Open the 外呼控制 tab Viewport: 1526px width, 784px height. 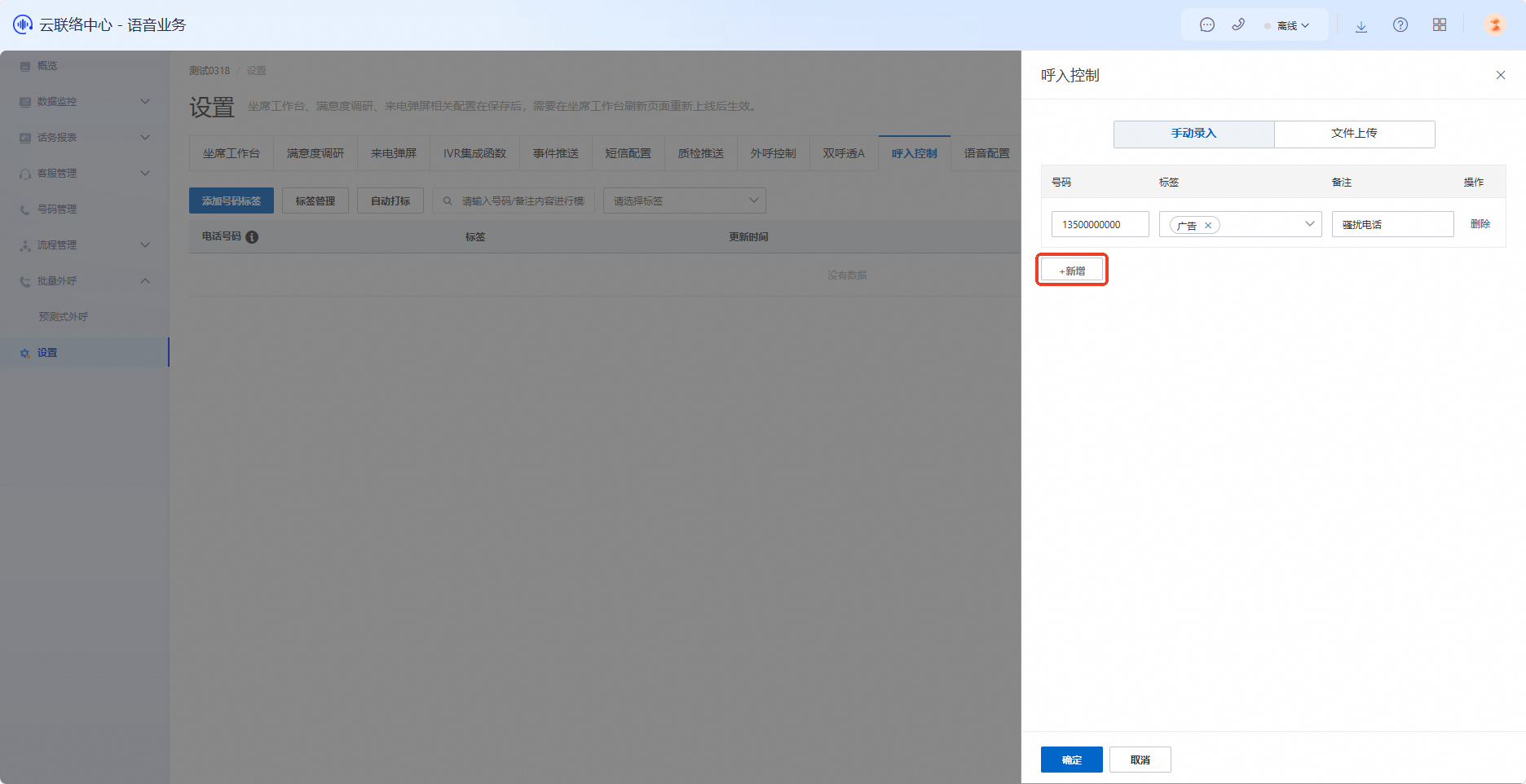pyautogui.click(x=774, y=153)
